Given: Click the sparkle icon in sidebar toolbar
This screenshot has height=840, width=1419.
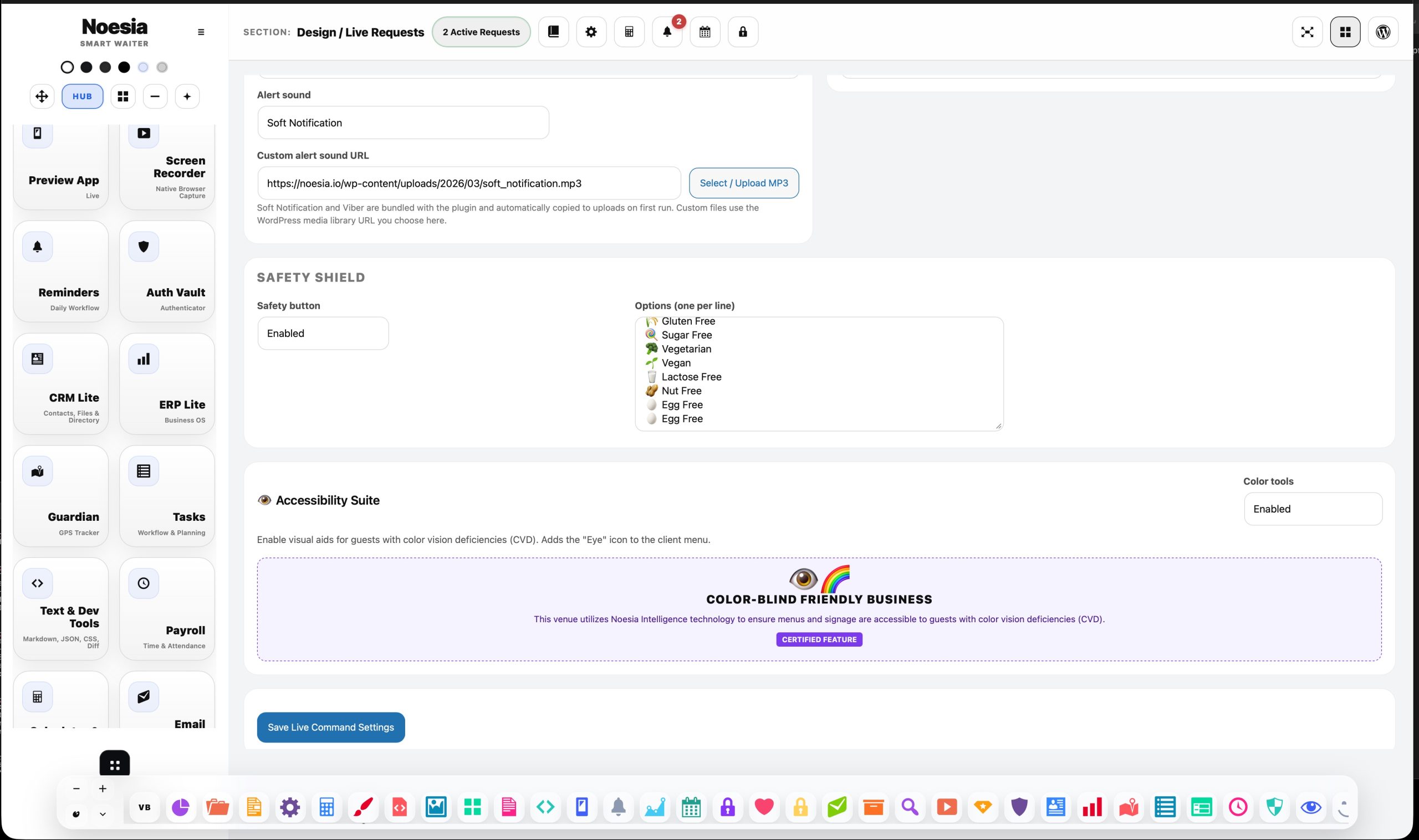Looking at the screenshot, I should 187,96.
